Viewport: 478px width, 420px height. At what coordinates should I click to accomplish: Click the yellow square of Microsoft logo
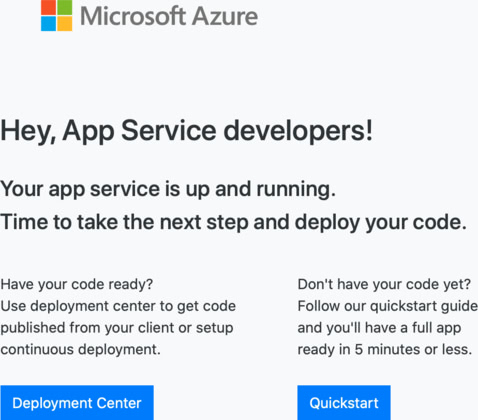65,24
